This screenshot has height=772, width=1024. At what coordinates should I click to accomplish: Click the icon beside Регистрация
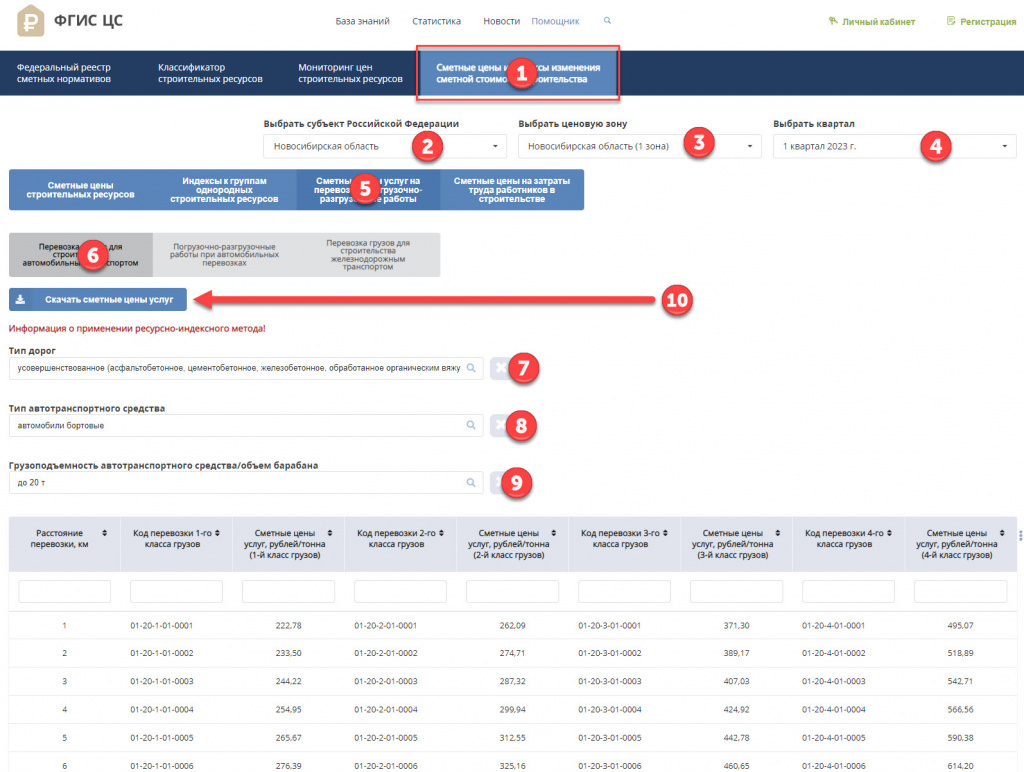tap(951, 21)
